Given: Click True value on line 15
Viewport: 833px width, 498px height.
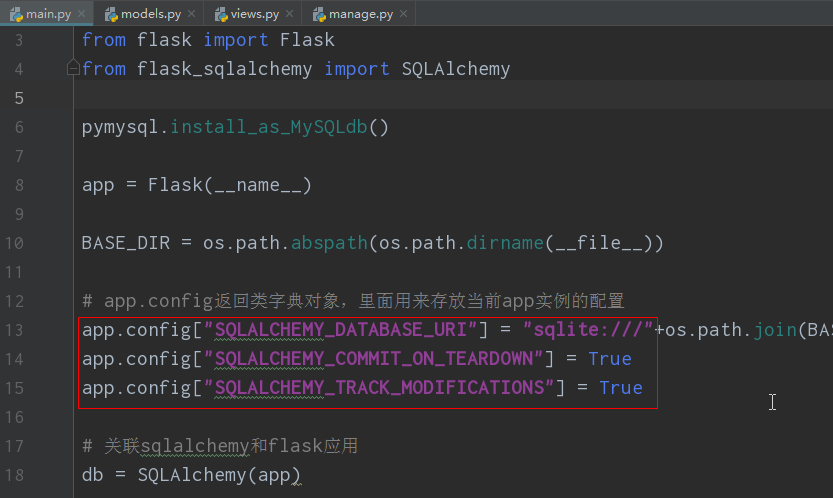Looking at the screenshot, I should (621, 388).
